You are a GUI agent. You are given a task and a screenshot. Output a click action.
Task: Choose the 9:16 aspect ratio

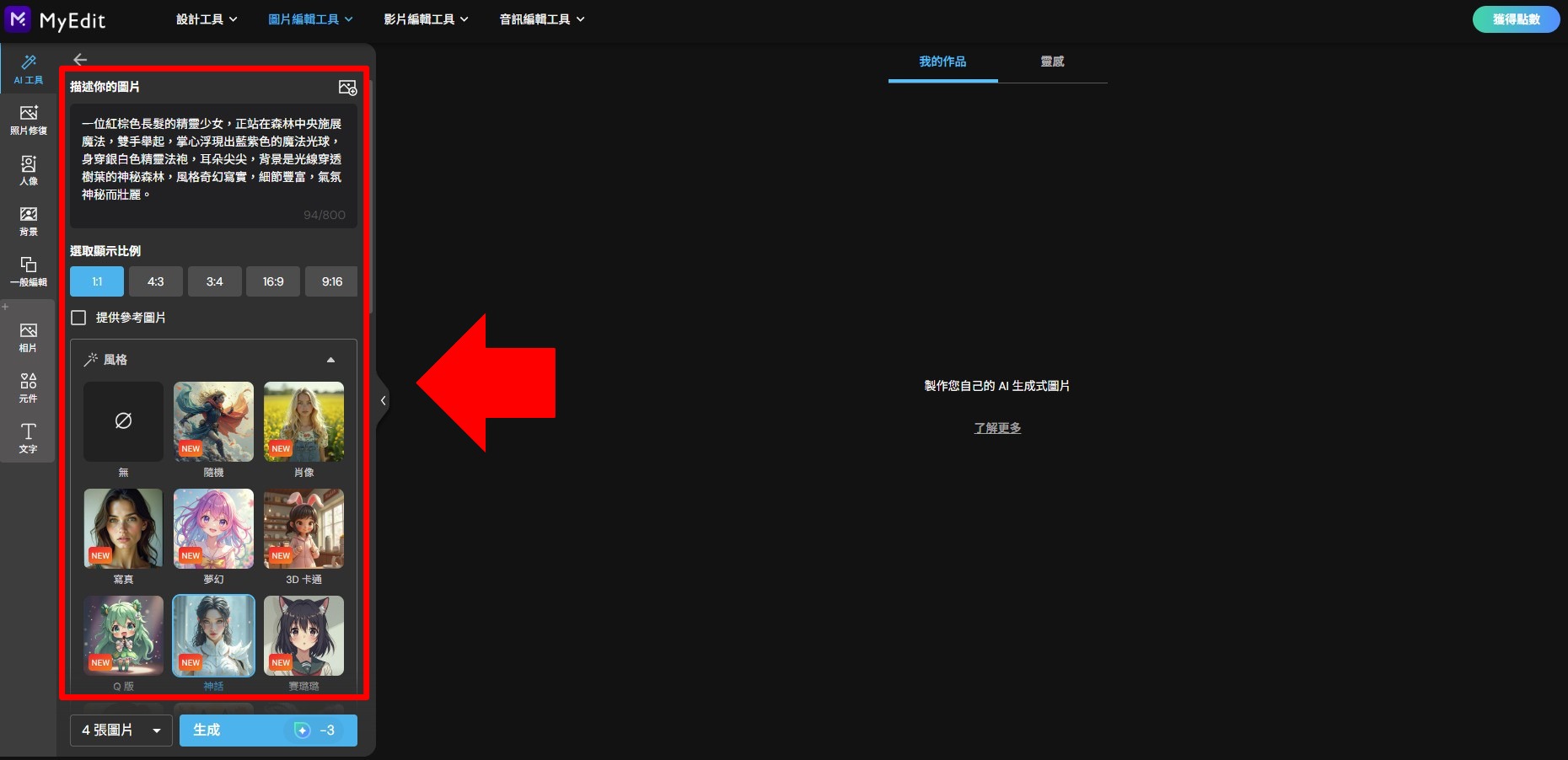click(331, 281)
